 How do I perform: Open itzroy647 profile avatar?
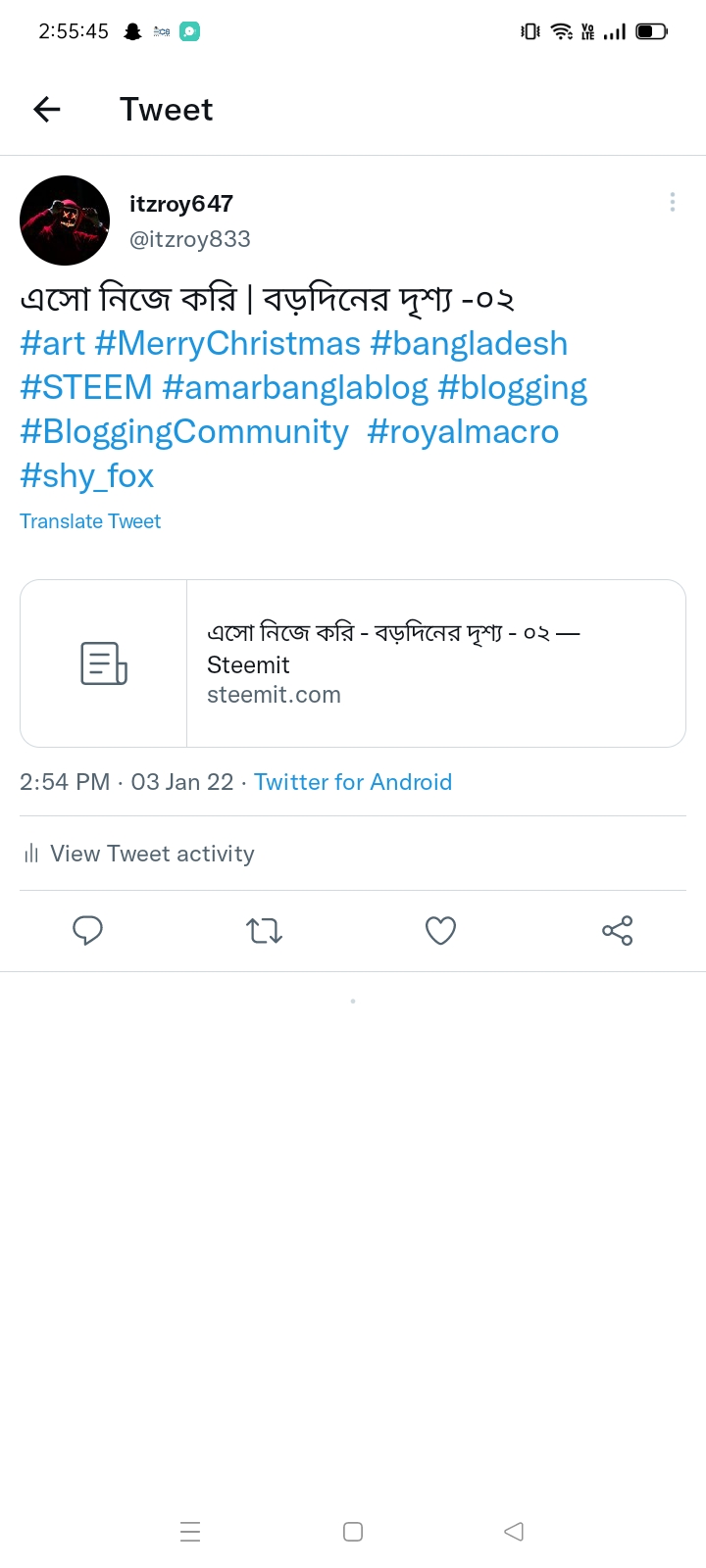[x=65, y=220]
